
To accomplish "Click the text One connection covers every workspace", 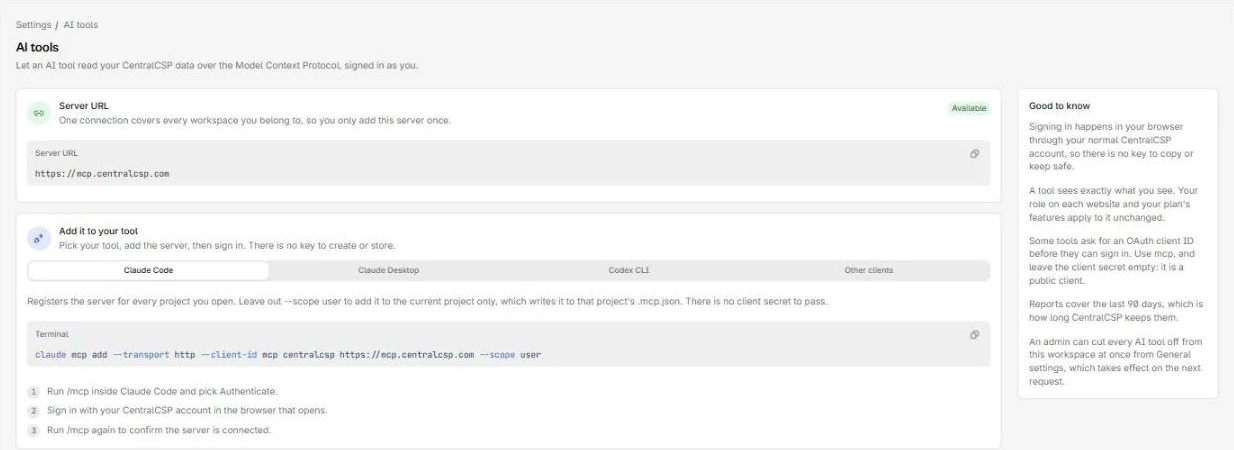I will 255,120.
